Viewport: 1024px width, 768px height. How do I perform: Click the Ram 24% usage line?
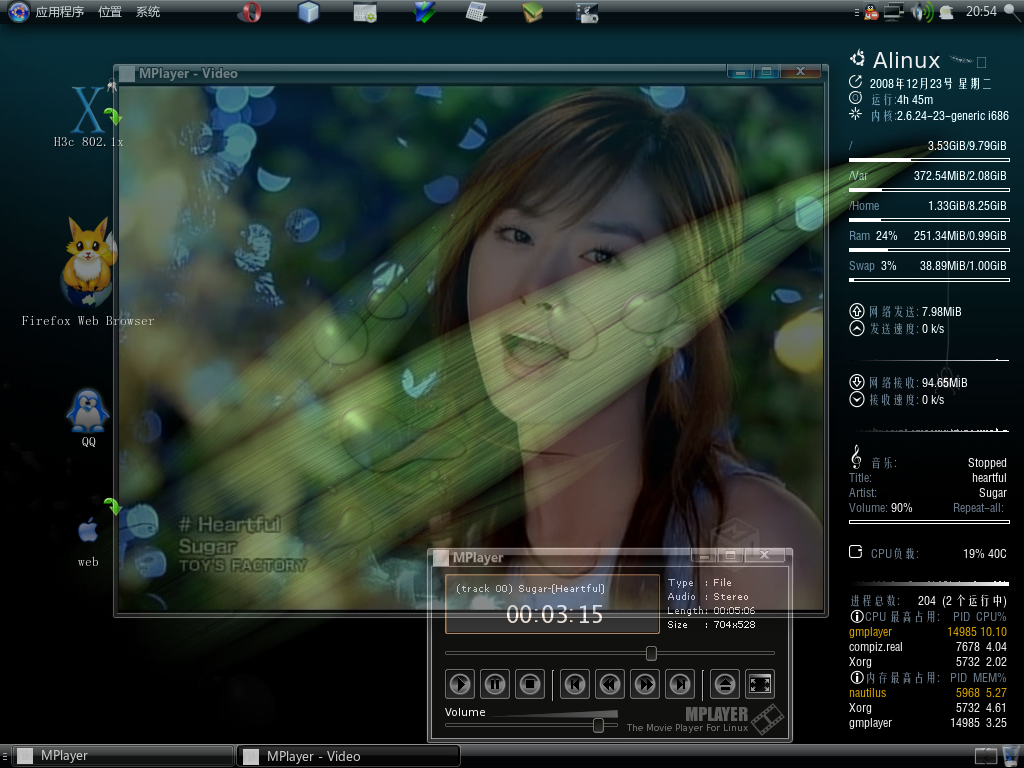[927, 236]
